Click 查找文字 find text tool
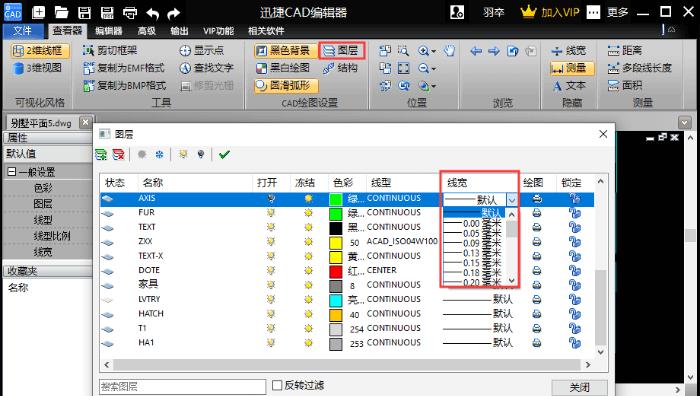700x396 pixels. [x=206, y=68]
